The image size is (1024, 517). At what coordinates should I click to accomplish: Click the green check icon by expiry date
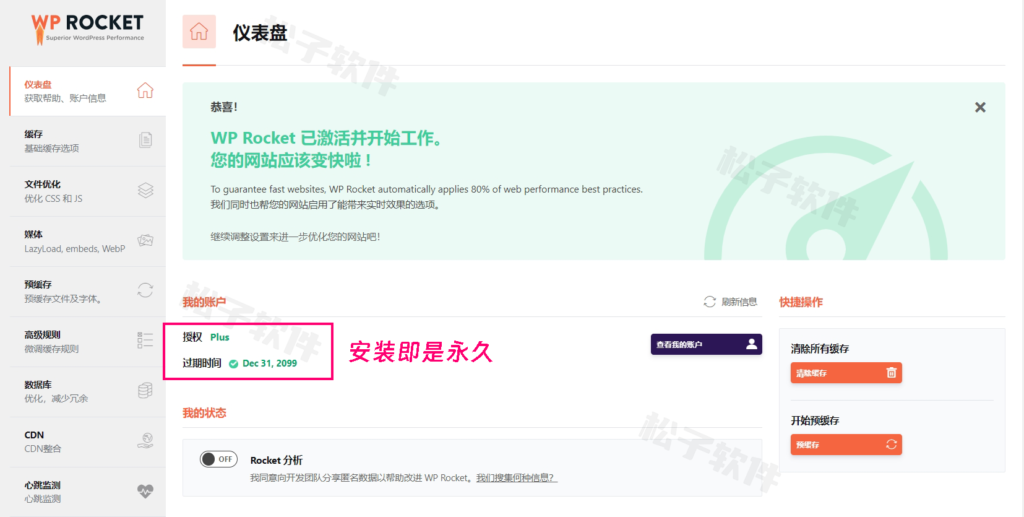tap(234, 364)
